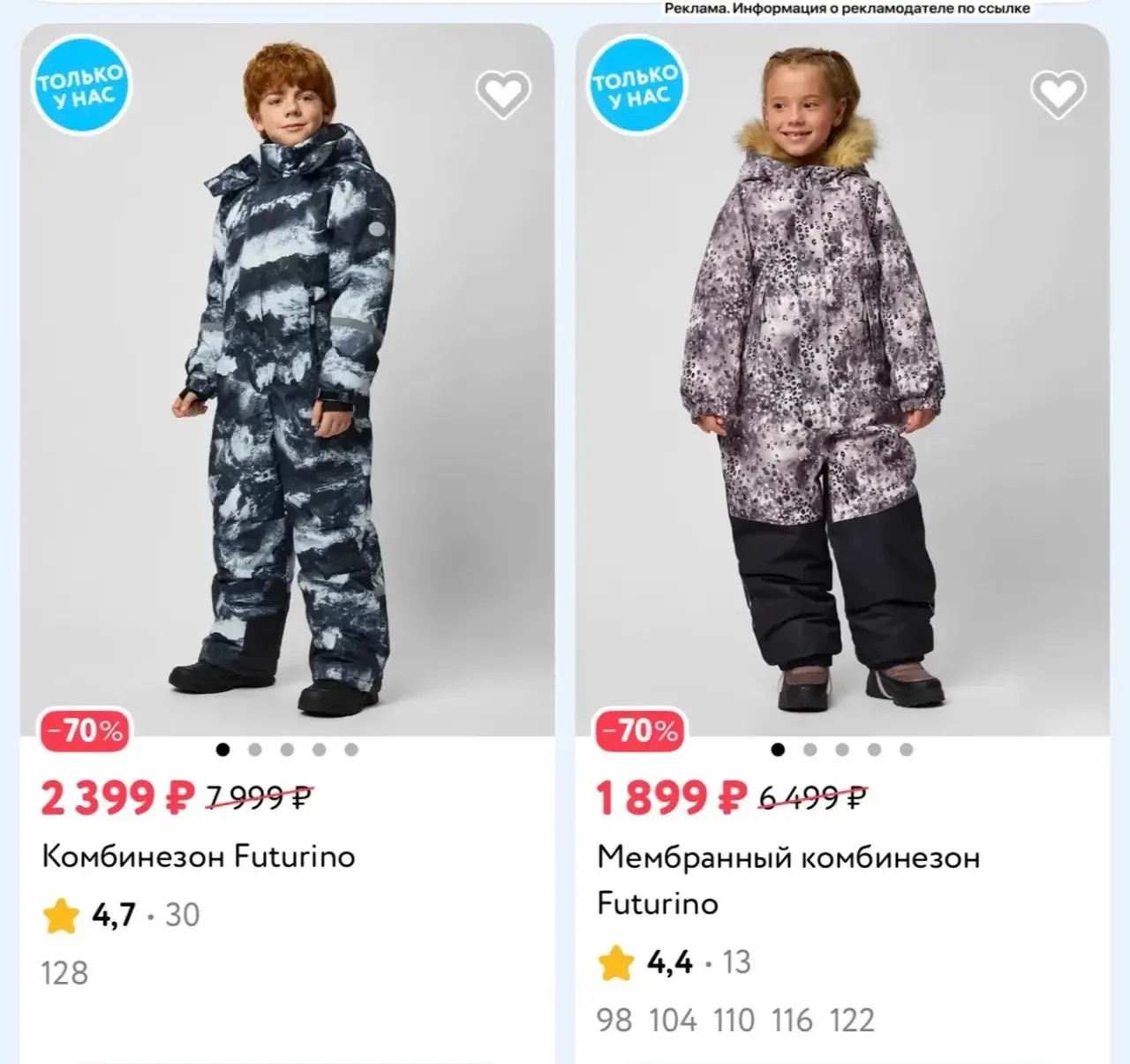Select third photo dot on right product
This screenshot has width=1130, height=1064.
pos(842,750)
